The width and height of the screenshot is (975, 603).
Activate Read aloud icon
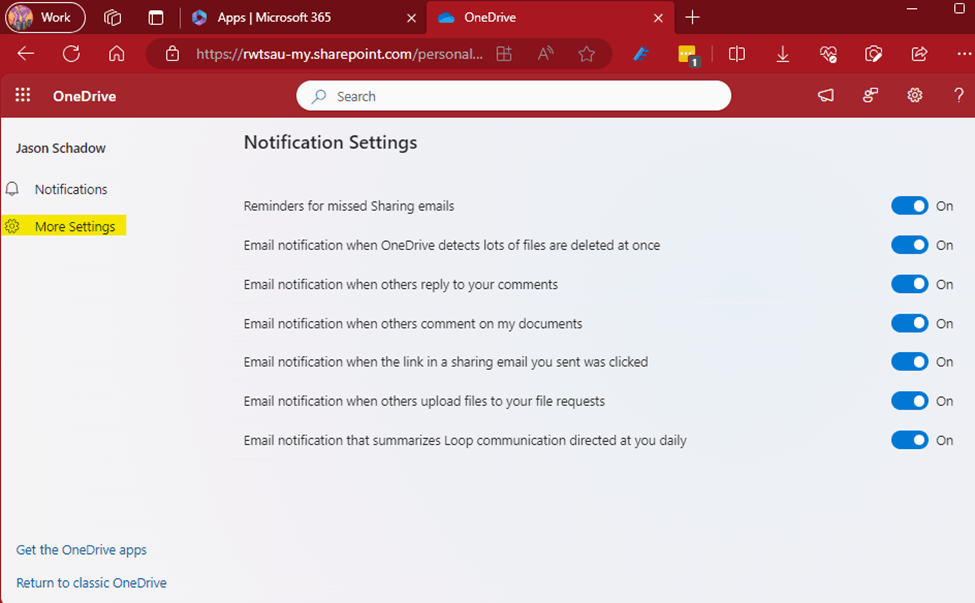(545, 54)
